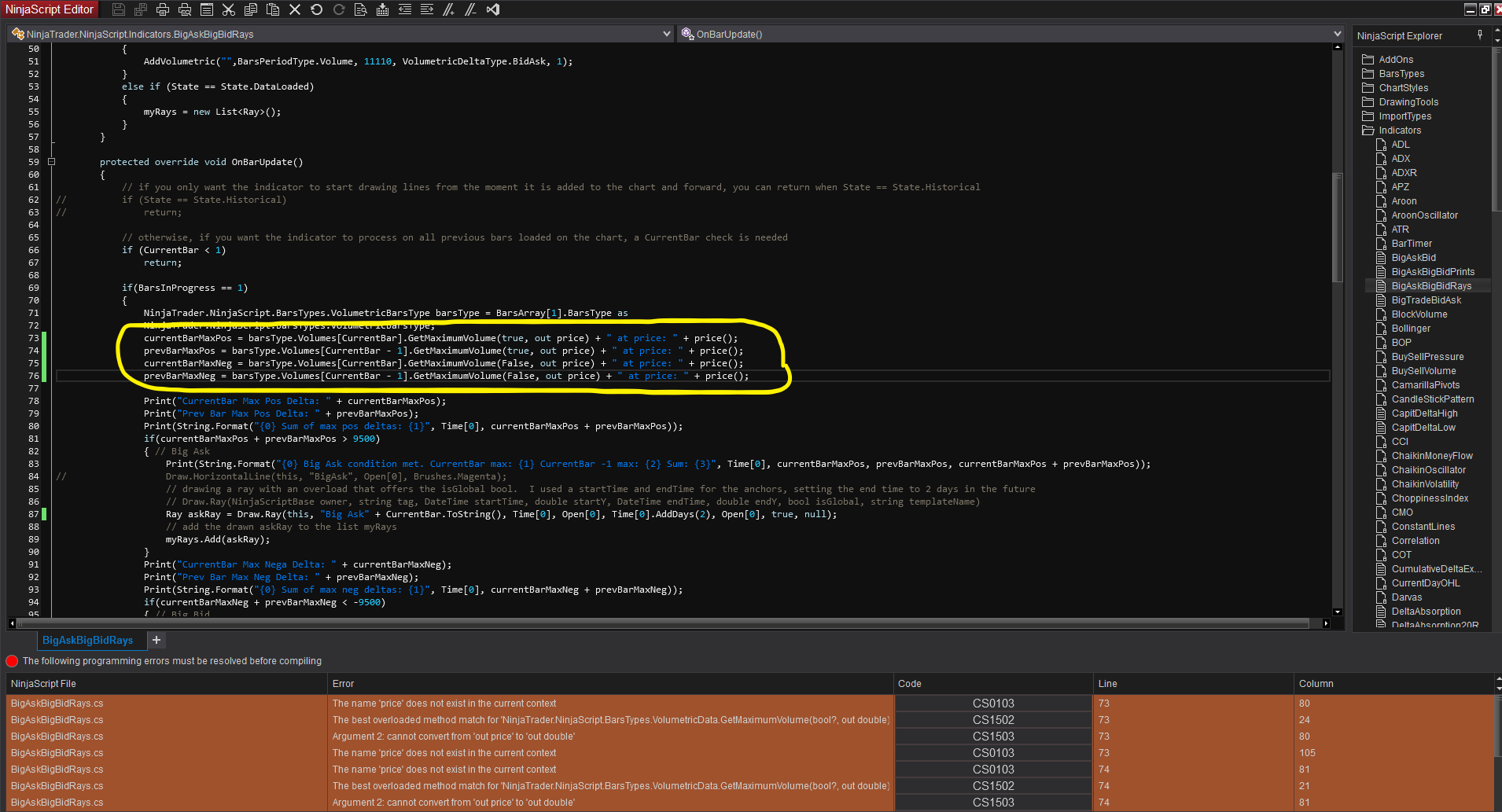
Task: Collapse the OnBarUpdate method at line 59
Action: (x=52, y=162)
